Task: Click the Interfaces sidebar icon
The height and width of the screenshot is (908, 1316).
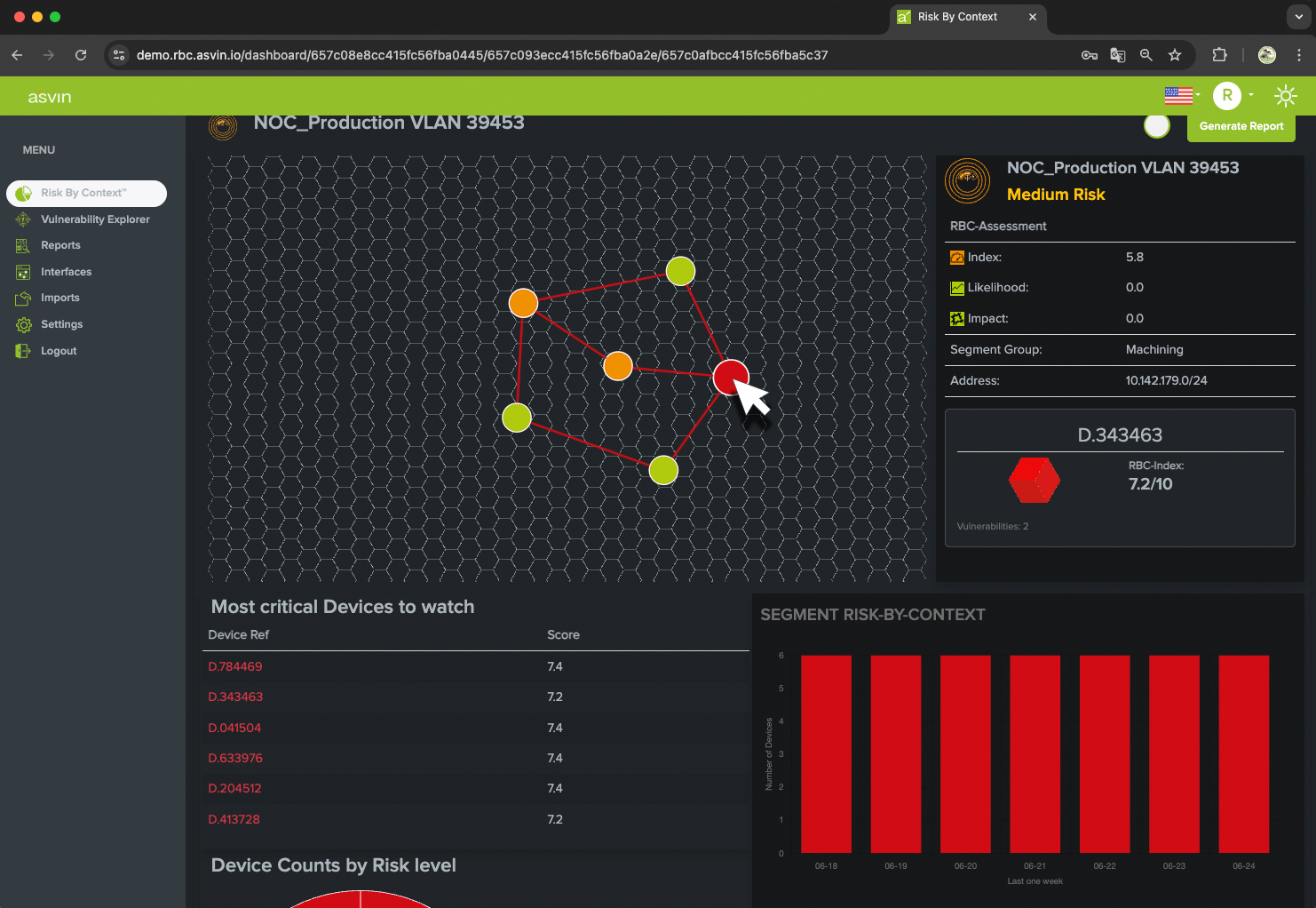Action: [x=23, y=272]
